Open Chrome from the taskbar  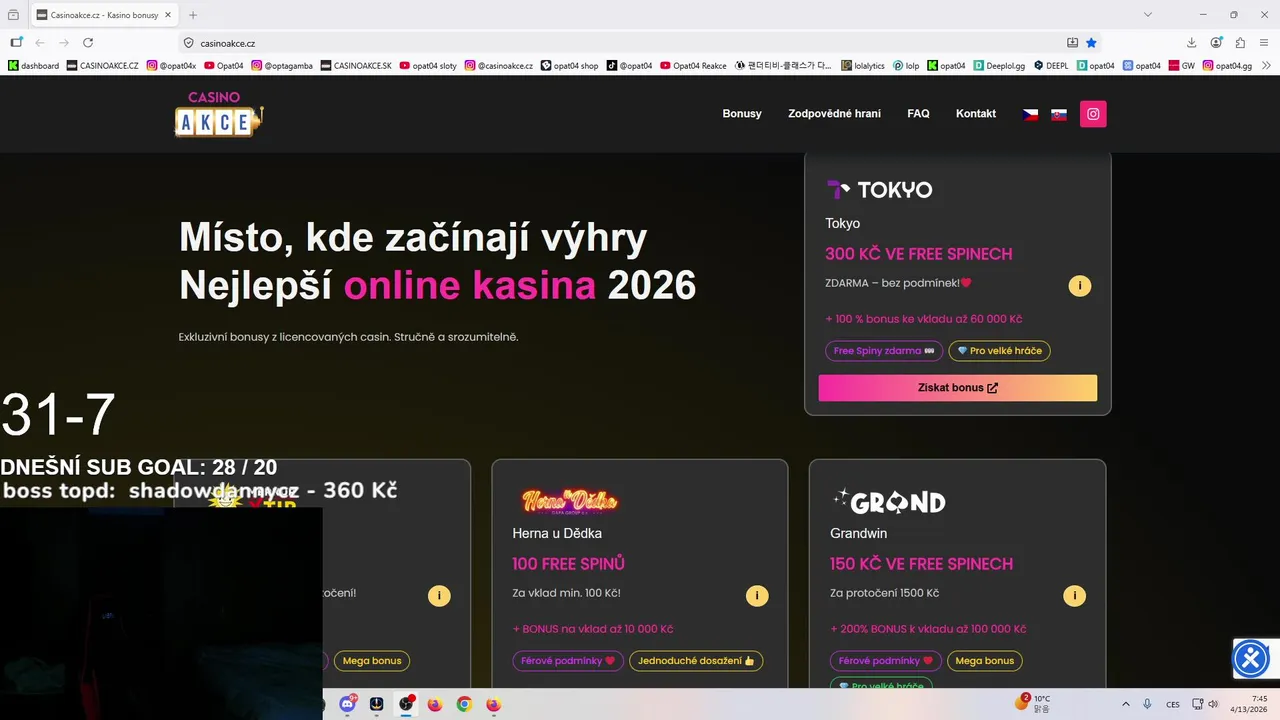464,704
